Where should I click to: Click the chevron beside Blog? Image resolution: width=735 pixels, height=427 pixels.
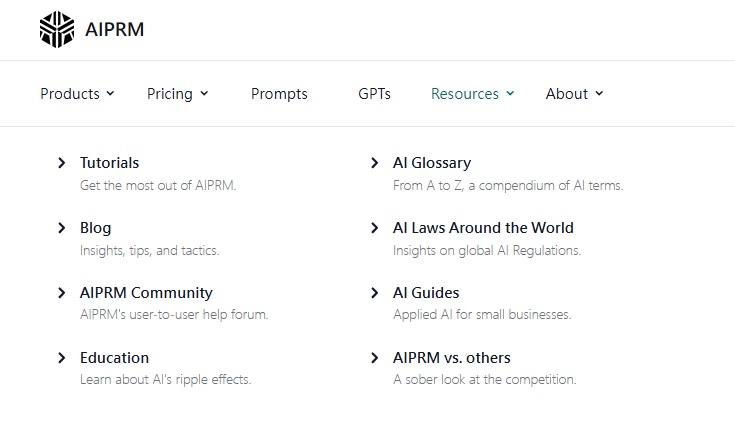tap(61, 228)
